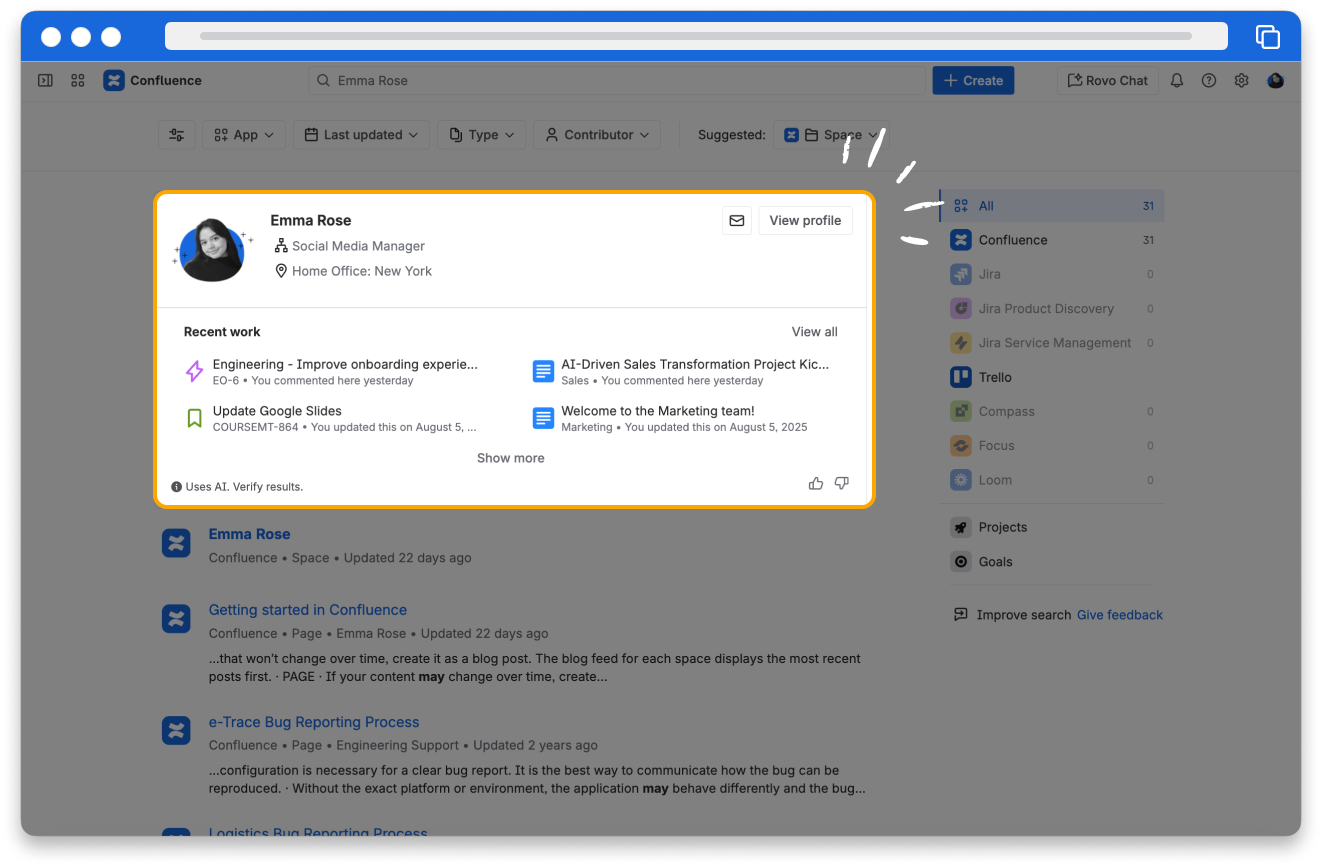
Task: Click Welcome to Marketing team page icon
Action: (x=543, y=418)
